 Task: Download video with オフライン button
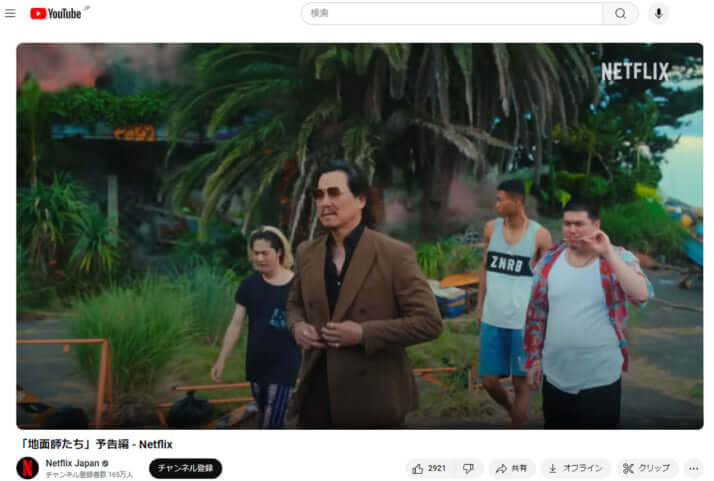(575, 468)
